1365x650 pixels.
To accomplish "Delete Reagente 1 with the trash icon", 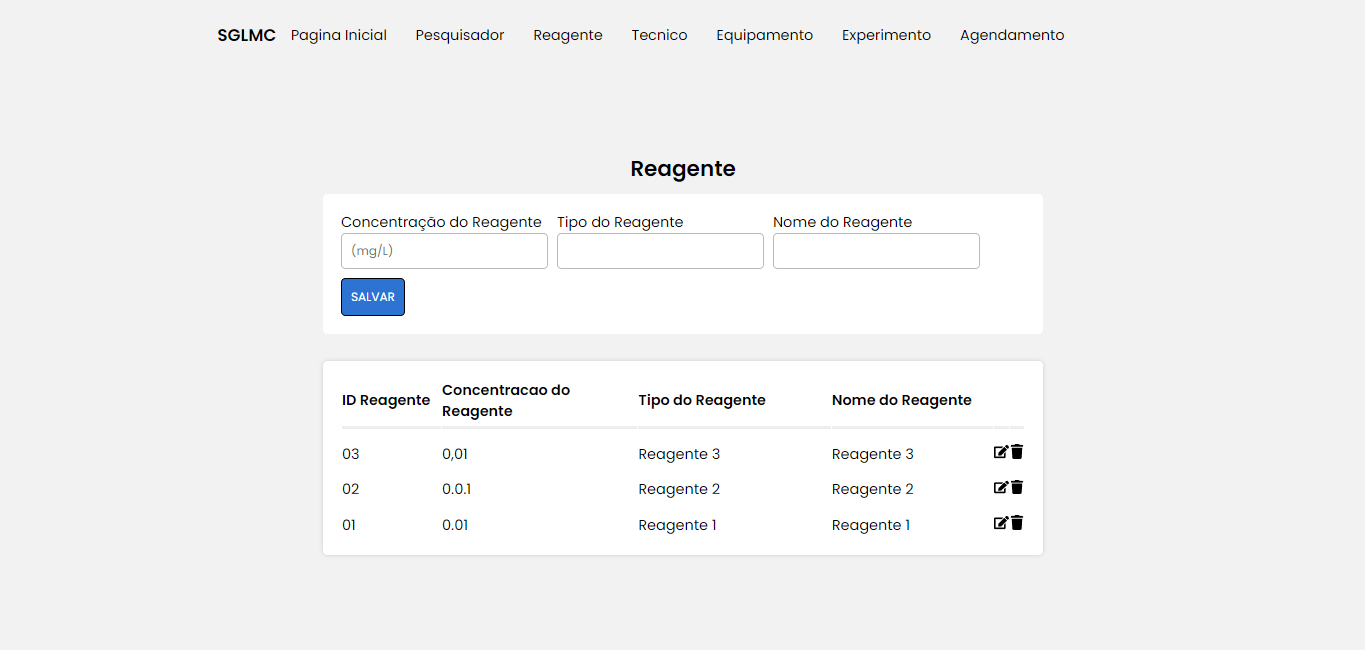I will click(1017, 522).
